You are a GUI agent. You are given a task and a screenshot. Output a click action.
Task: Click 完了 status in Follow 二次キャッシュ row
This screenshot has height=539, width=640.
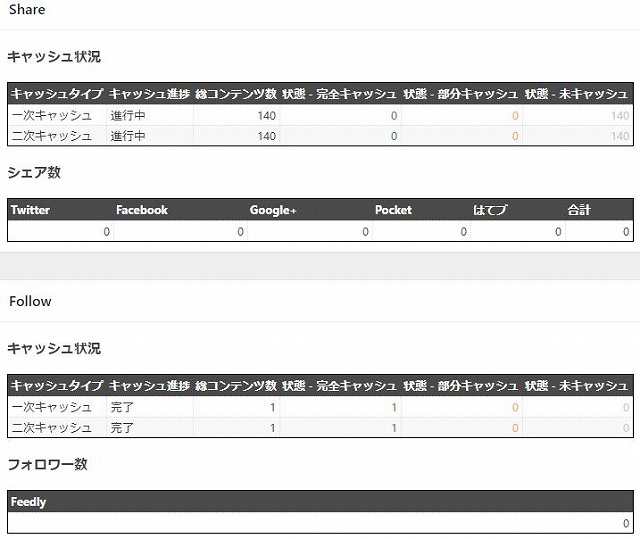coord(122,428)
